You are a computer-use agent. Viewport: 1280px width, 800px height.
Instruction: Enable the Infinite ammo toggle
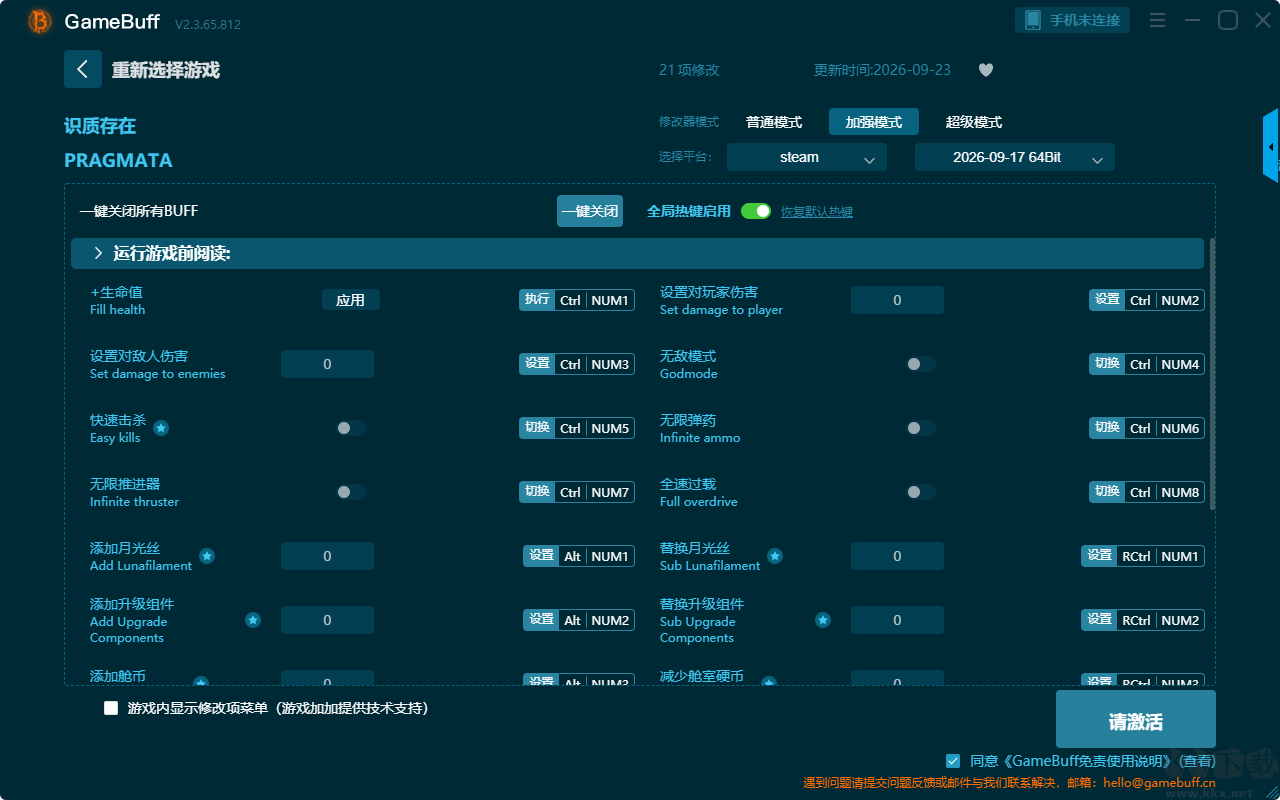pyautogui.click(x=920, y=428)
